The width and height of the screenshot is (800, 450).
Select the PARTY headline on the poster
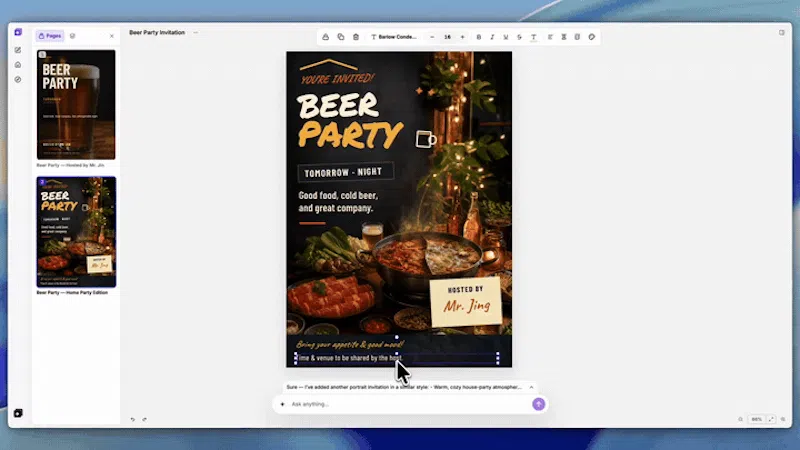click(351, 135)
